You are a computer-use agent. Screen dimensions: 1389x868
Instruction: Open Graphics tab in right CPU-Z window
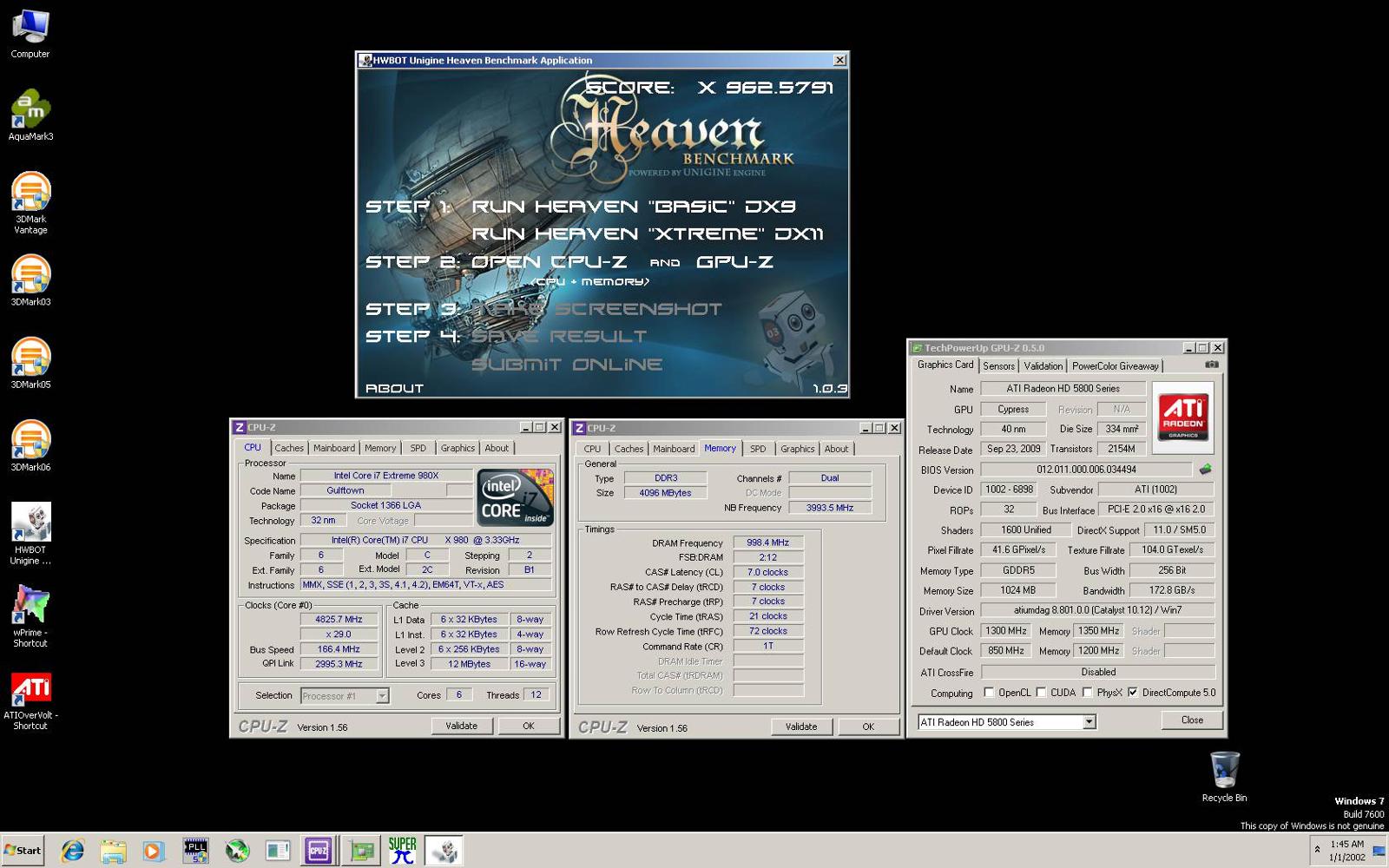click(x=797, y=450)
